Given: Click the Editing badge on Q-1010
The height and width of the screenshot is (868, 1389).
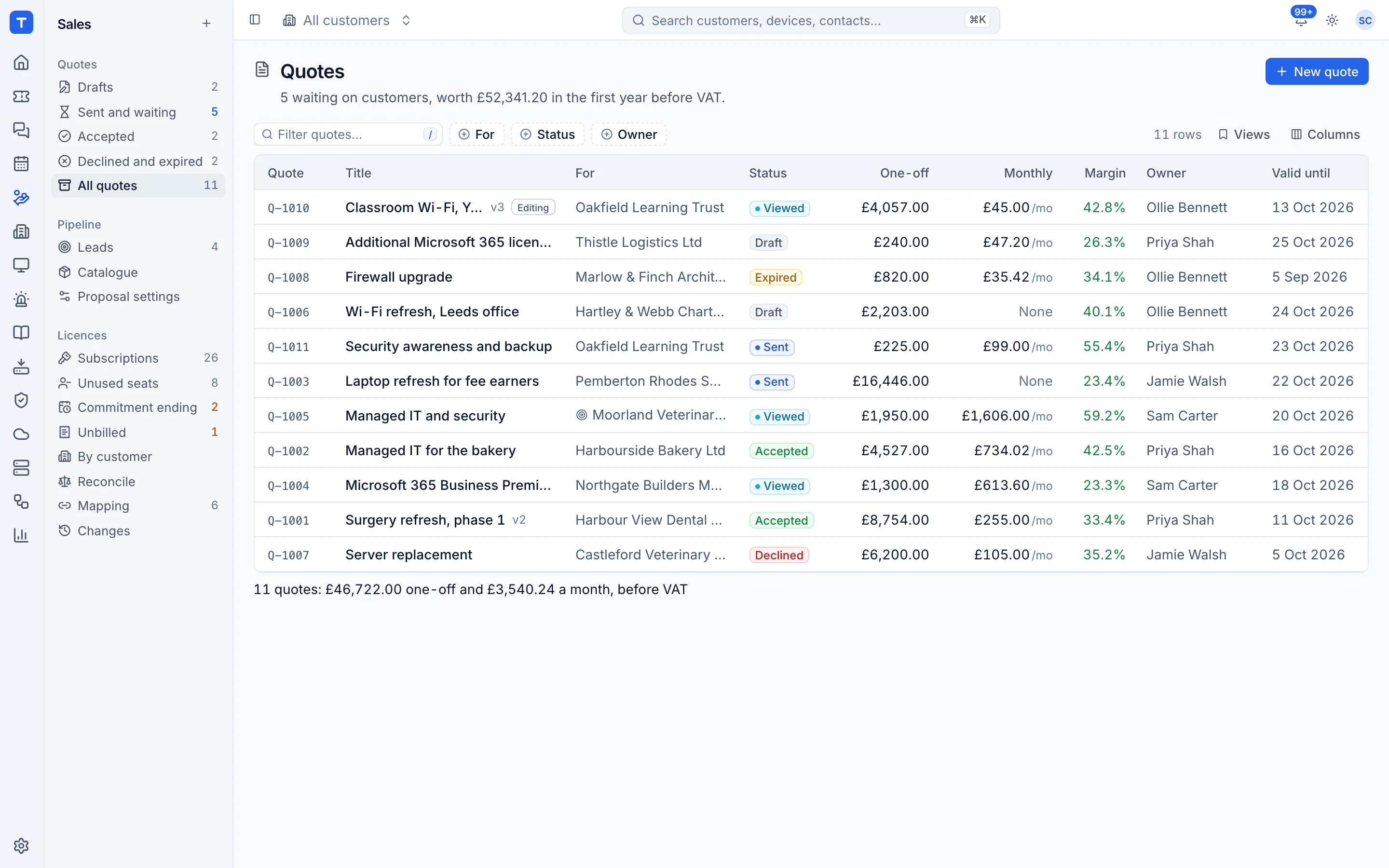Looking at the screenshot, I should [x=532, y=207].
